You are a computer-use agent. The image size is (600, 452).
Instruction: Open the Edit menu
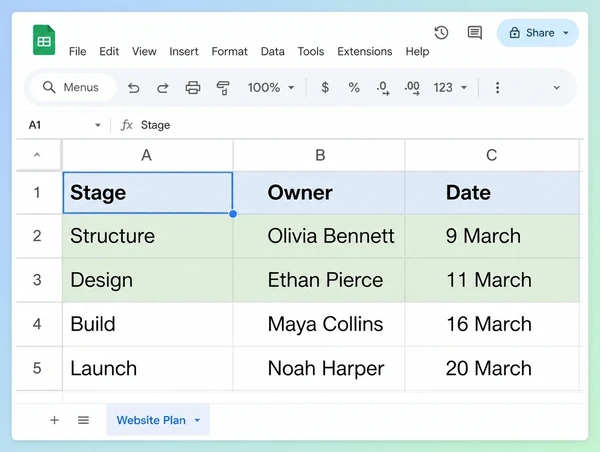(109, 51)
